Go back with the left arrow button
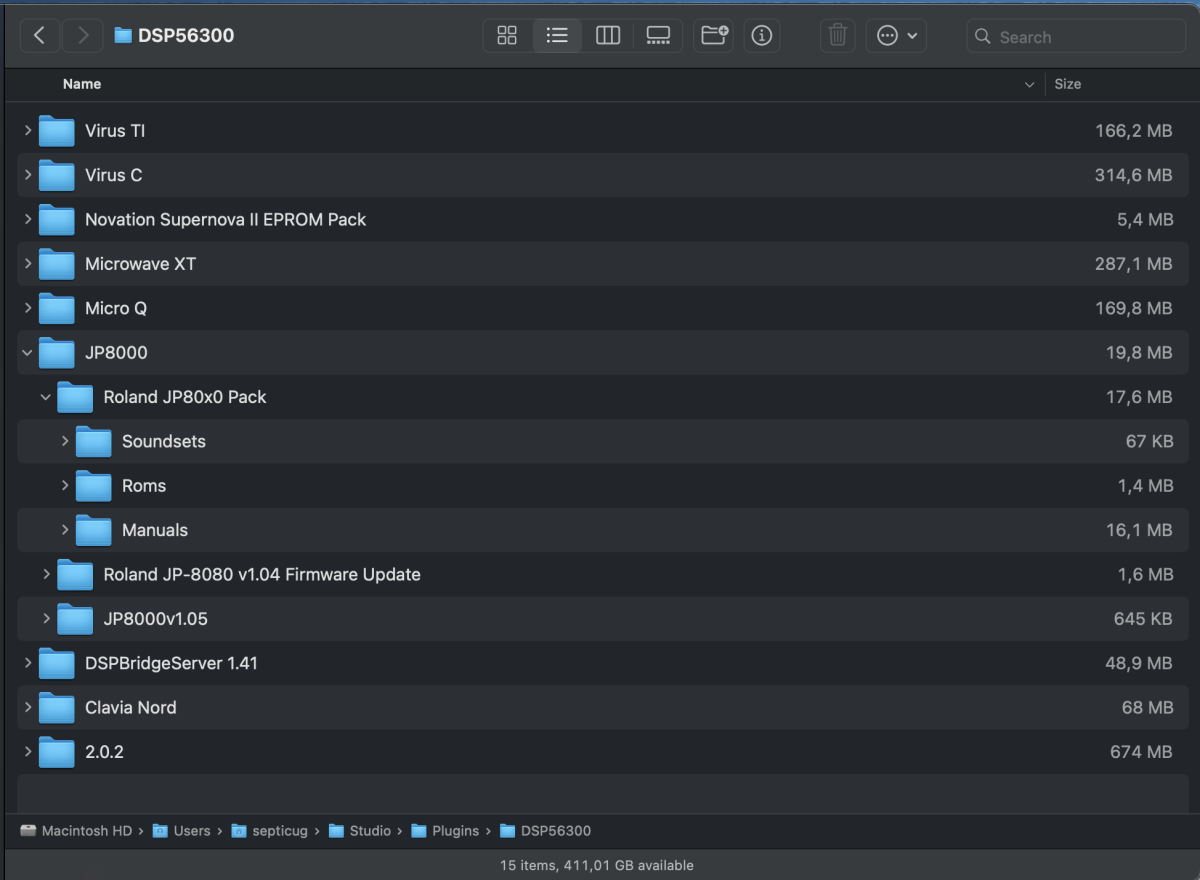1200x880 pixels. pyautogui.click(x=39, y=36)
